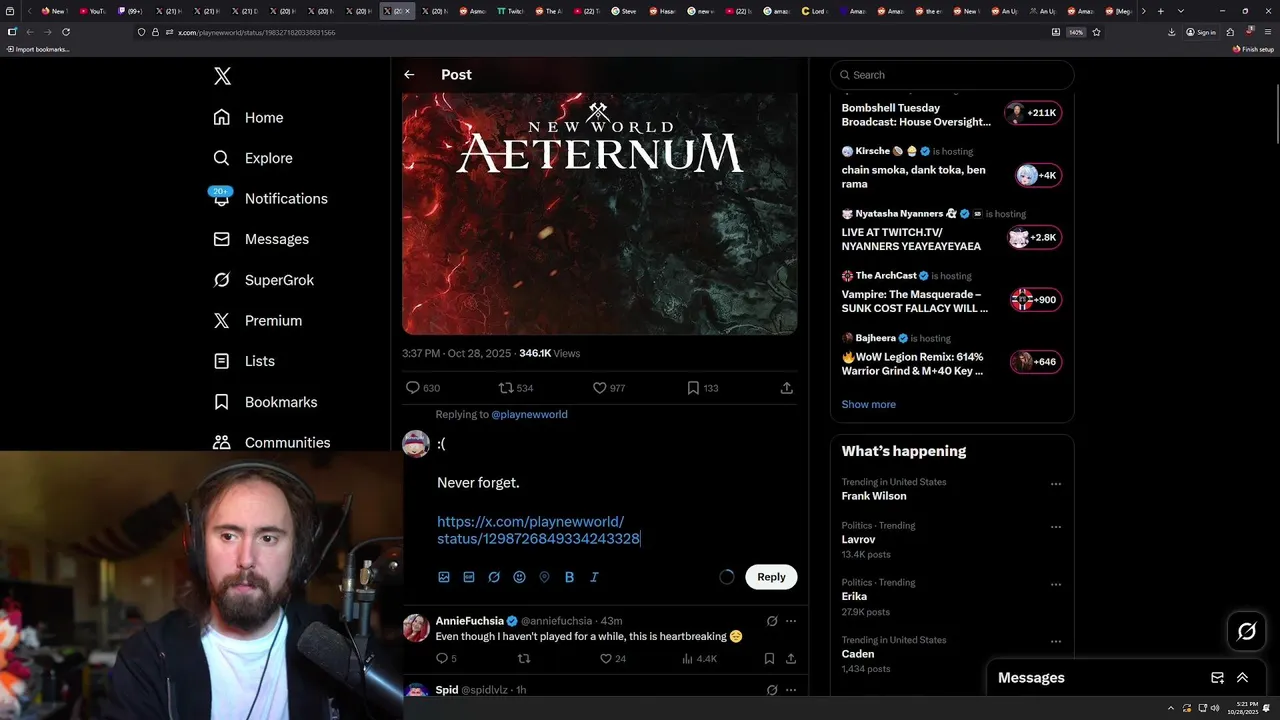This screenshot has width=1280, height=720.
Task: Like AnnieFuchsia's comment with 24 likes
Action: (605, 659)
